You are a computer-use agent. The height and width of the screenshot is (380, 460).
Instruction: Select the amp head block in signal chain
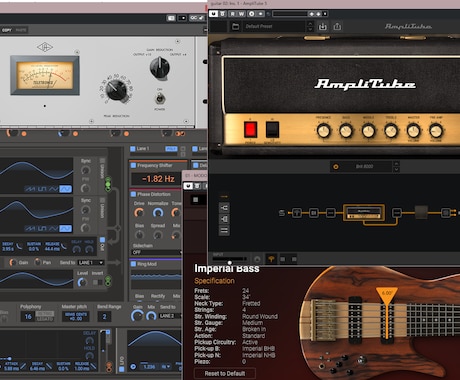[x=364, y=213]
